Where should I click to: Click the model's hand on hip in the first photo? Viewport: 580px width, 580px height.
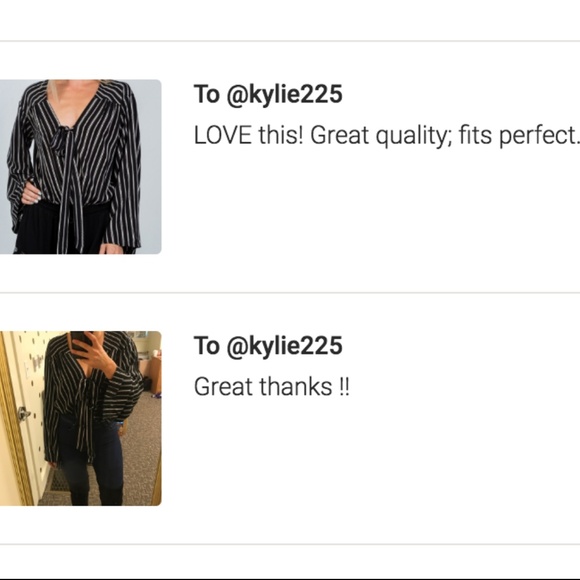(x=32, y=192)
